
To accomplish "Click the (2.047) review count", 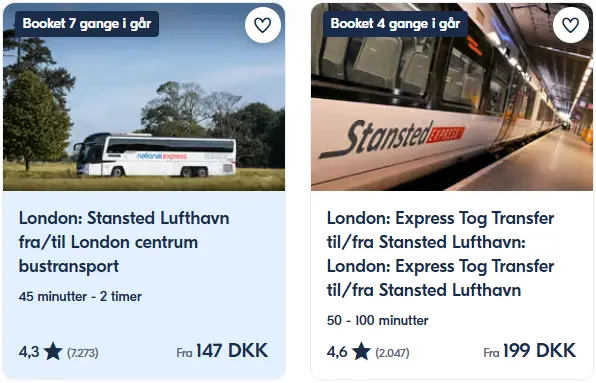I will pos(392,353).
